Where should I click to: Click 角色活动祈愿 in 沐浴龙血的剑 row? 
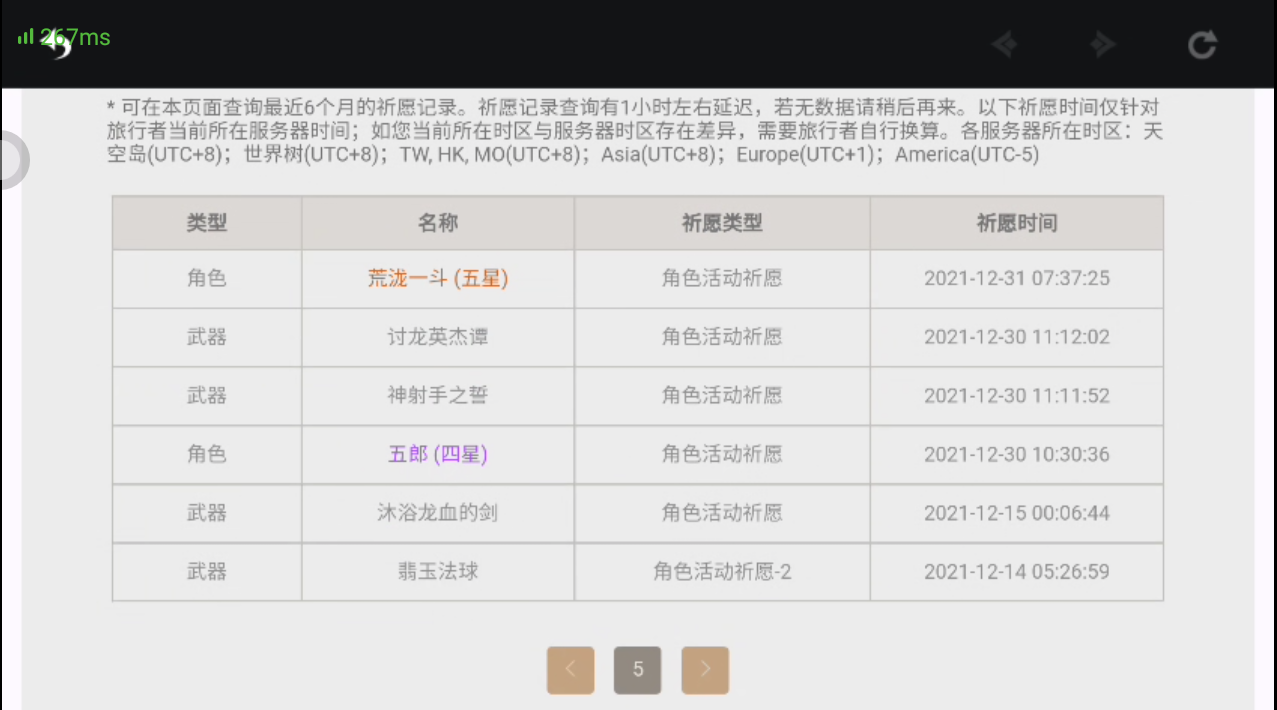coord(722,513)
